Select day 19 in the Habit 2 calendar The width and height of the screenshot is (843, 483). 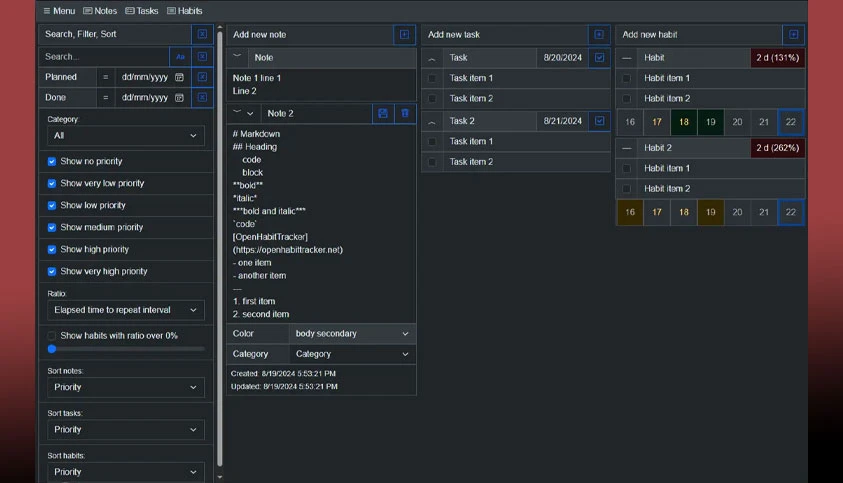(x=711, y=212)
